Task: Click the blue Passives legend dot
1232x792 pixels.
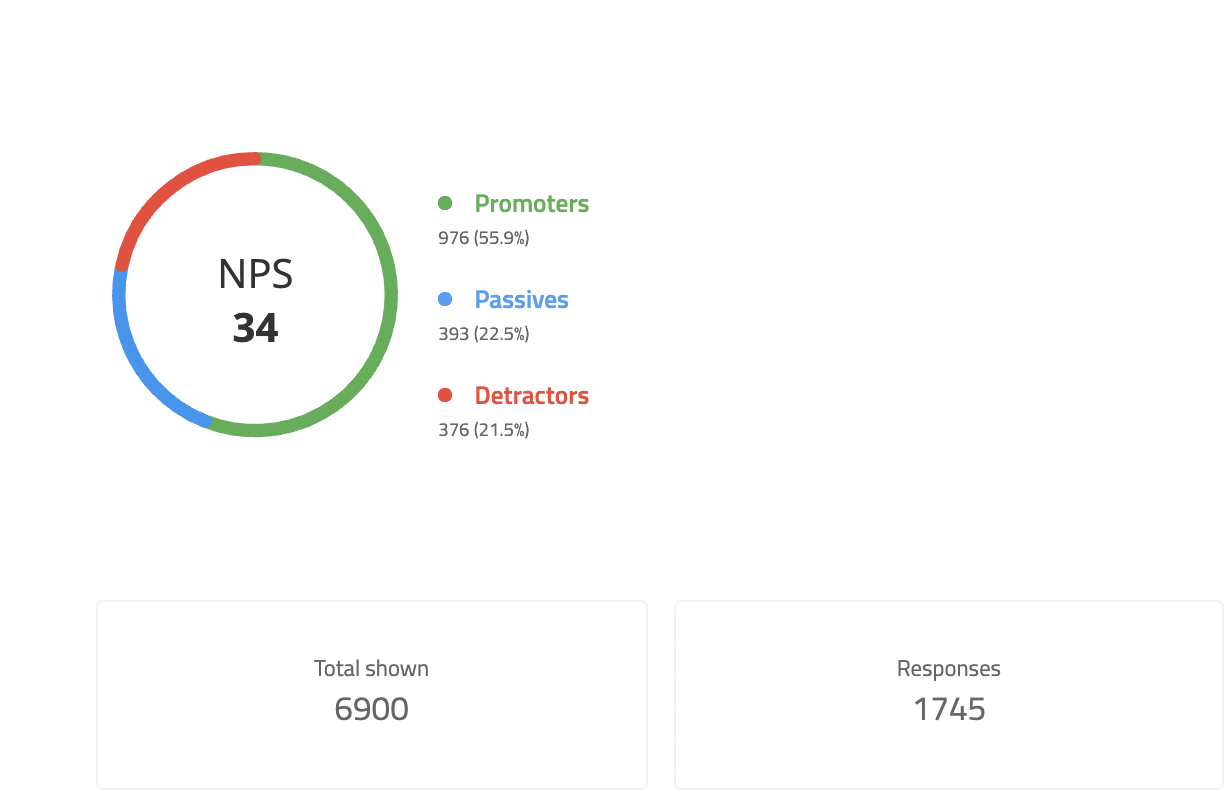Action: 445,299
